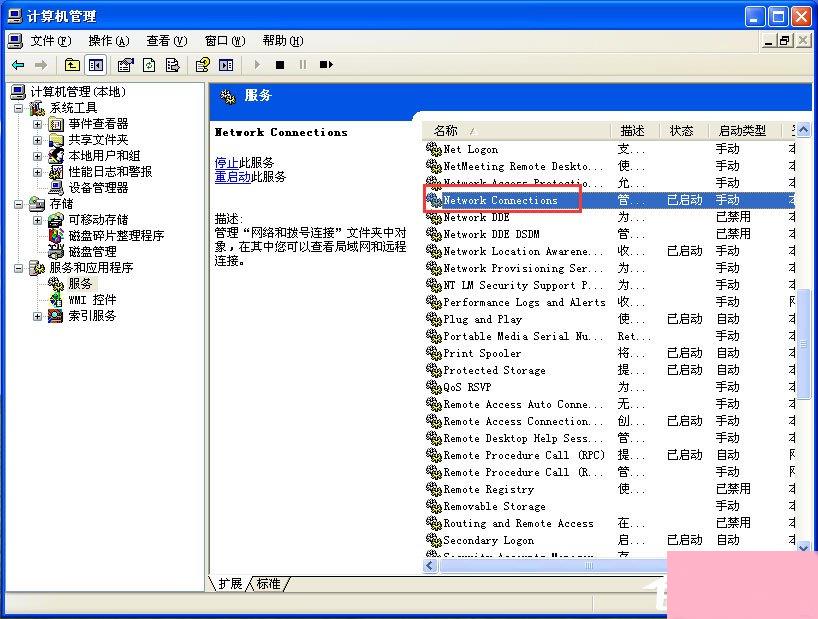Image resolution: width=818 pixels, height=619 pixels.
Task: Expand the 本地用户和组 node
Action: [x=37, y=156]
